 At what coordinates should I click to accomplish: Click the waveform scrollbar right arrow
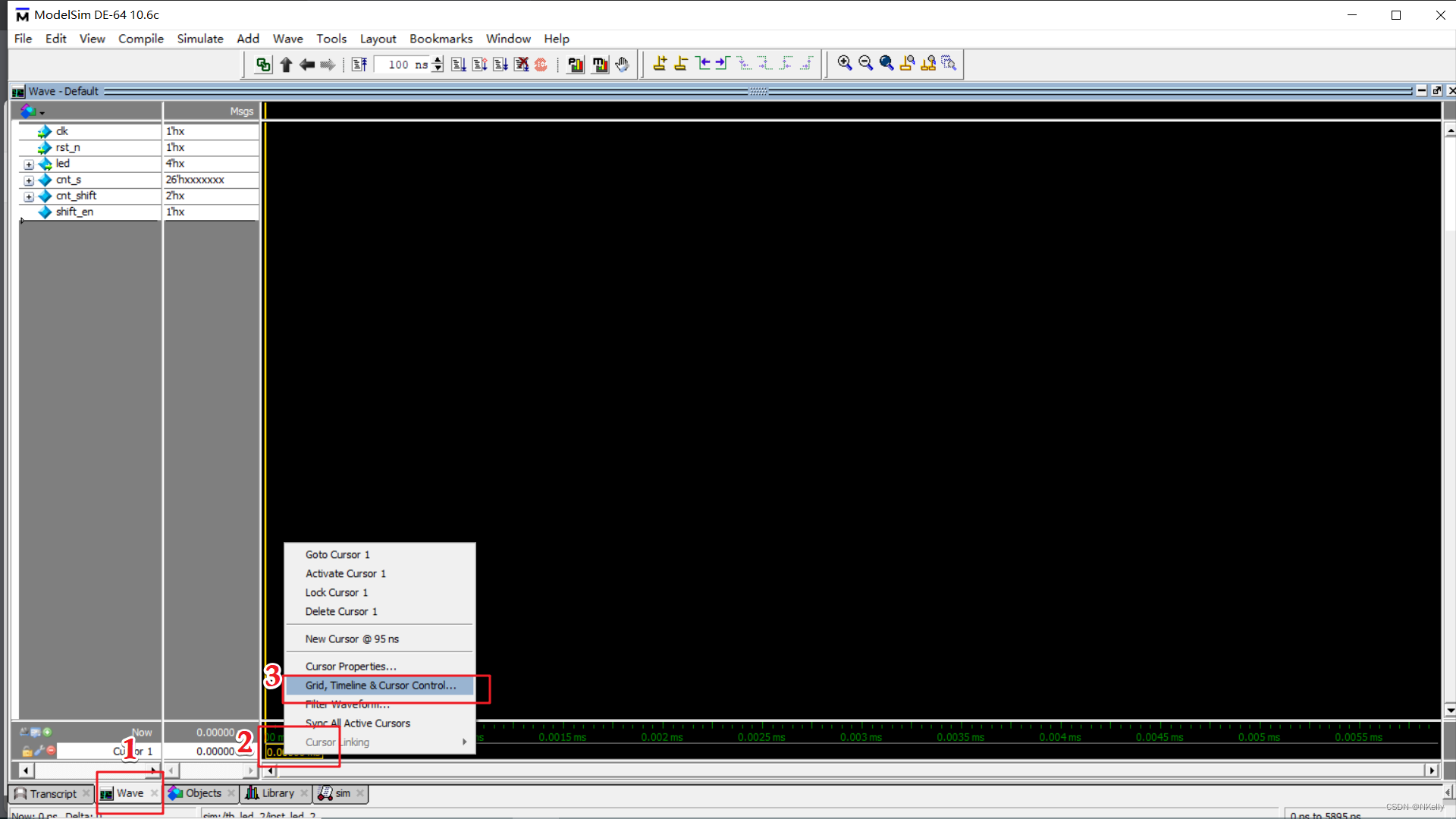1432,770
